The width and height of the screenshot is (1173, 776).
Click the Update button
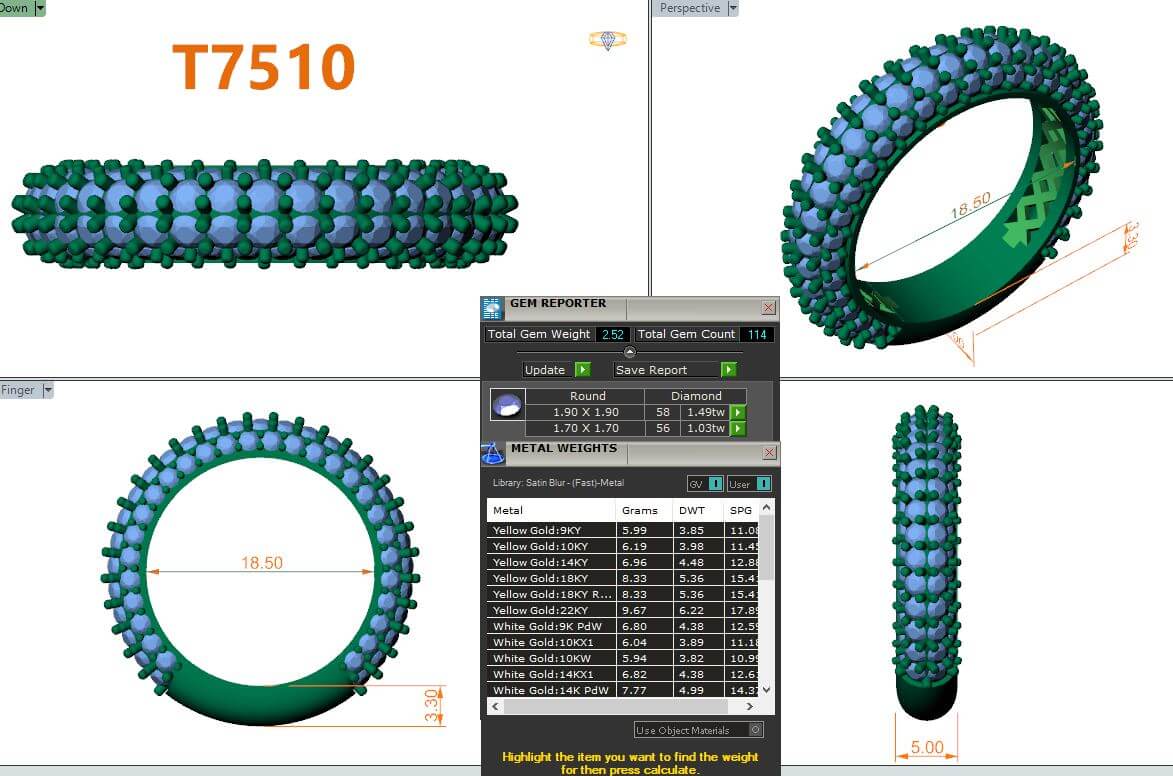545,370
